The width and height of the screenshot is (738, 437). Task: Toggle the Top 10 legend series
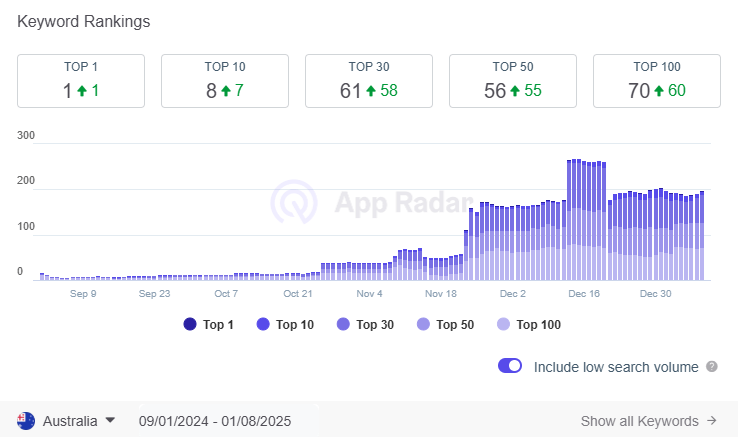285,324
